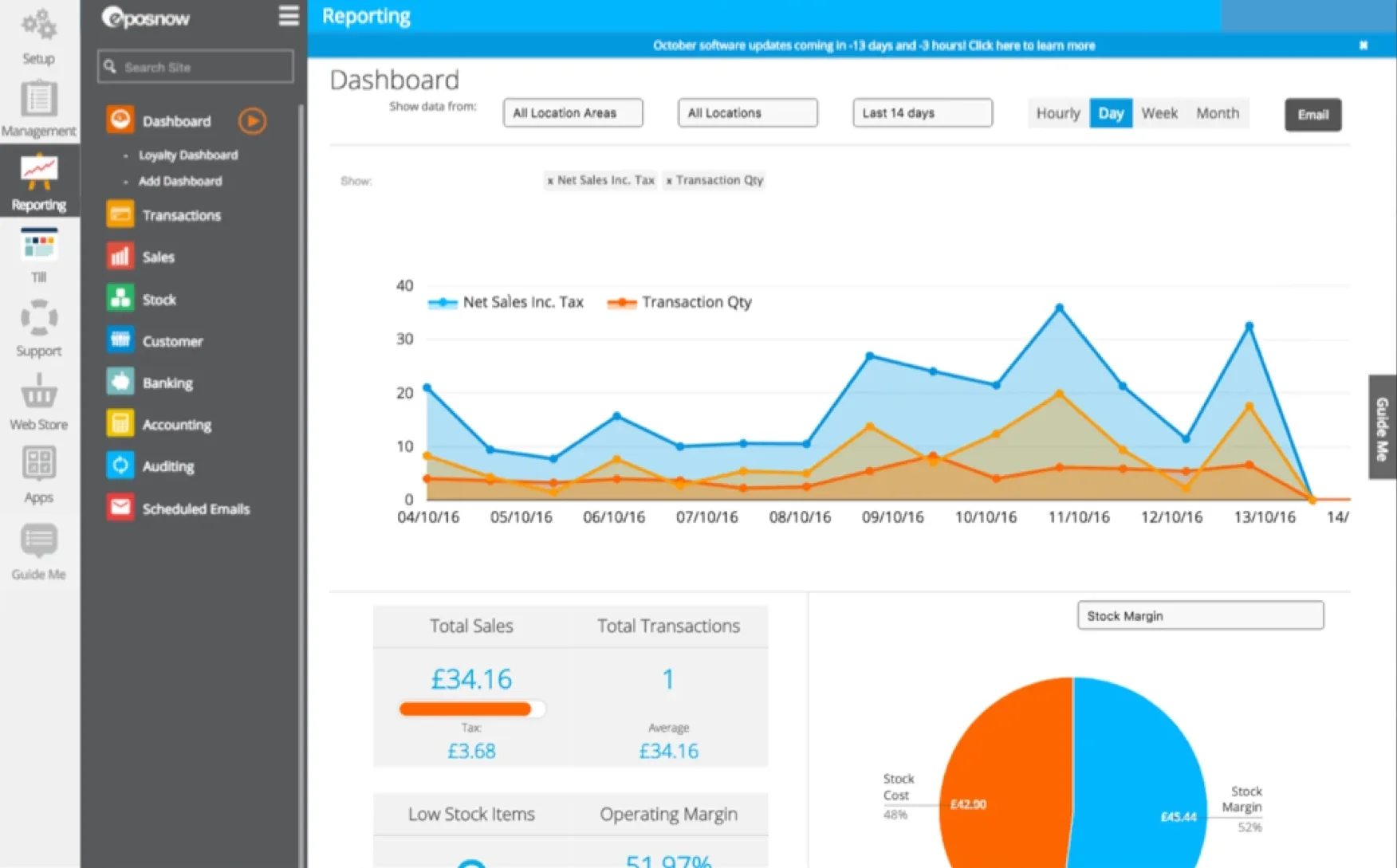This screenshot has width=1397, height=868.
Task: Click the Email button
Action: point(1312,114)
